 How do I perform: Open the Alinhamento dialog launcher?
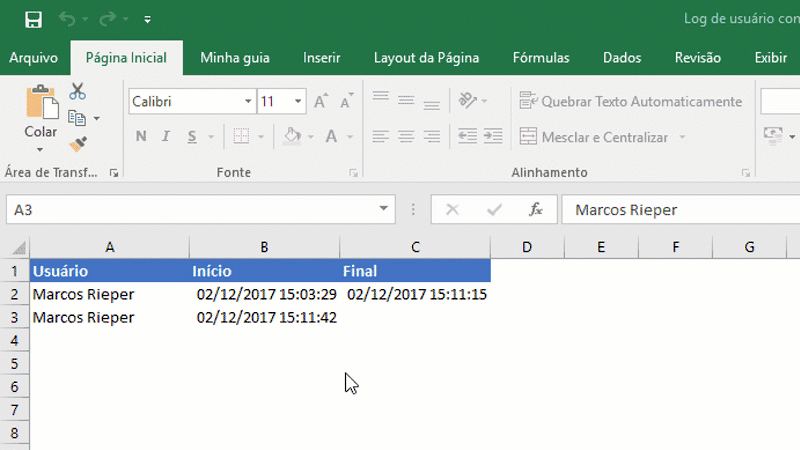(746, 173)
